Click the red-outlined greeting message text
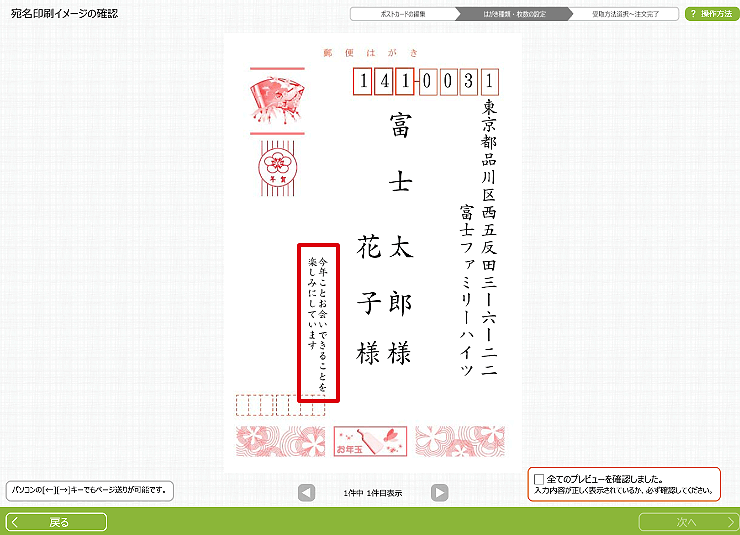Viewport: 740px width, 535px height. [x=320, y=321]
